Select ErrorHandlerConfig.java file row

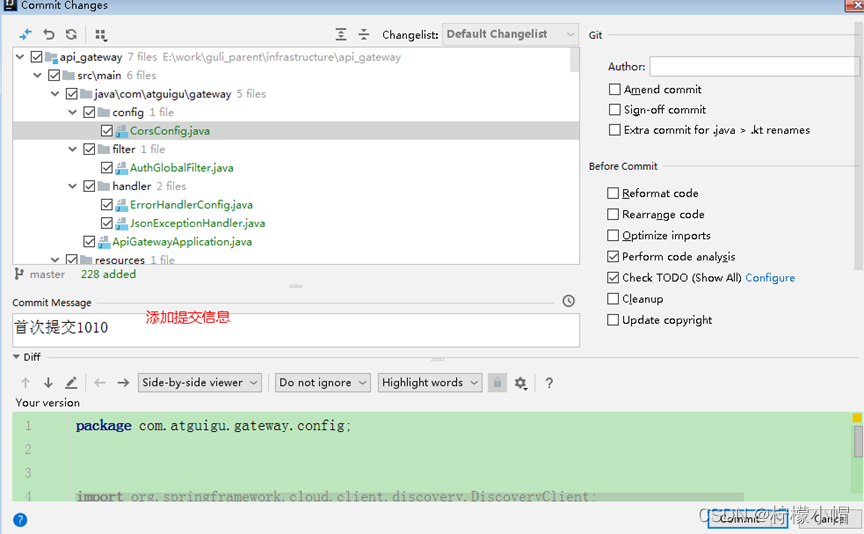point(296,204)
